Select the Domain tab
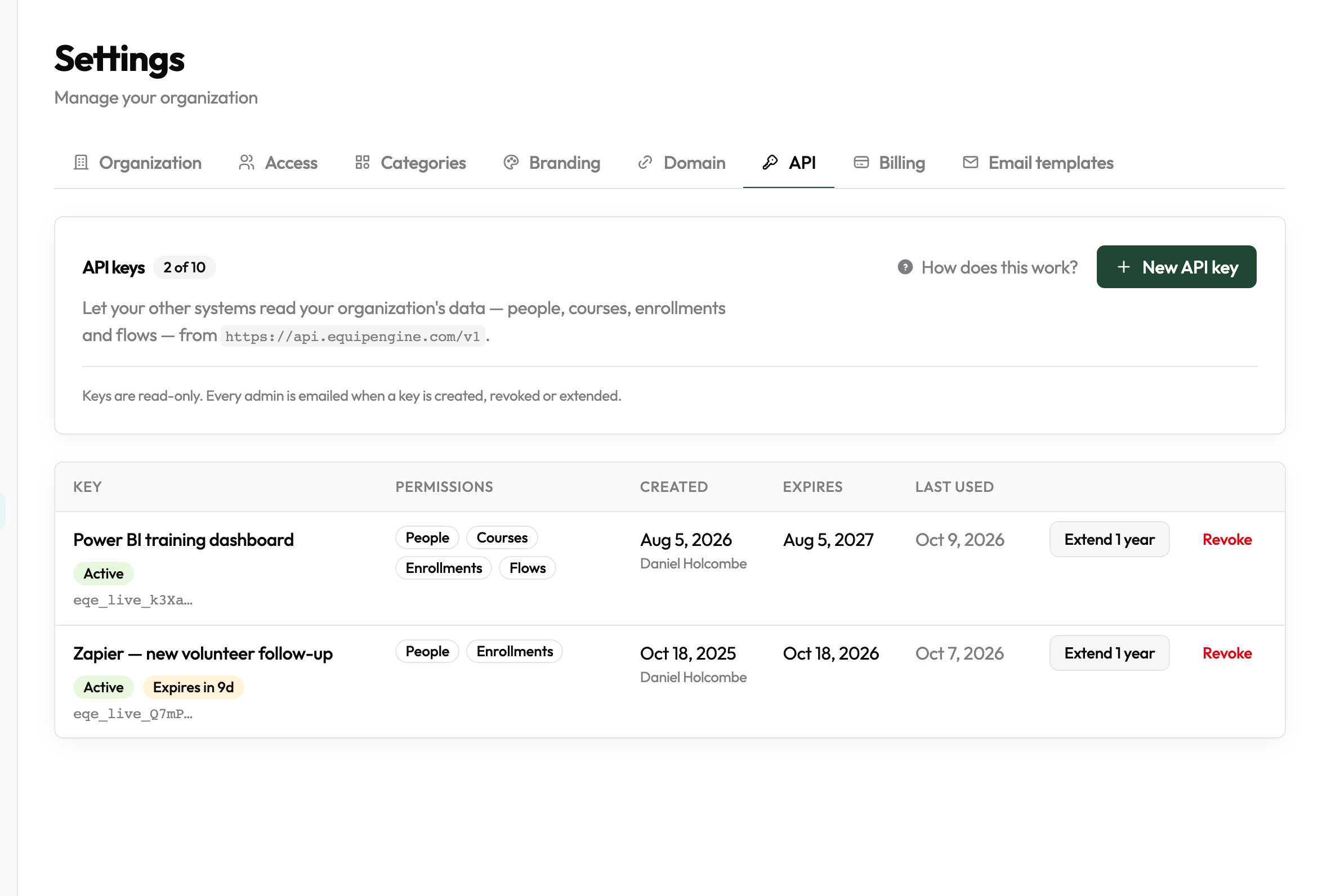This screenshot has width=1322, height=896. [x=681, y=163]
